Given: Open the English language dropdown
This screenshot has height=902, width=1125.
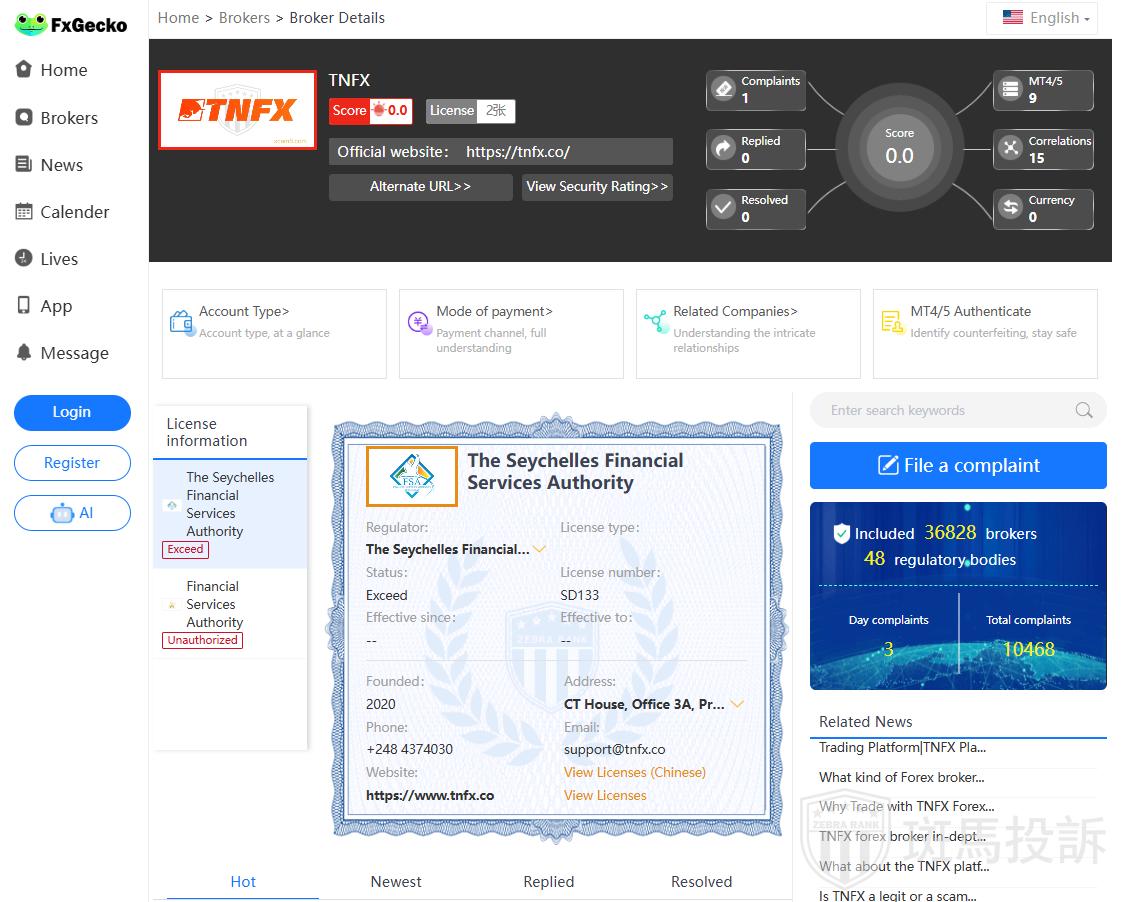Looking at the screenshot, I should tap(1041, 18).
